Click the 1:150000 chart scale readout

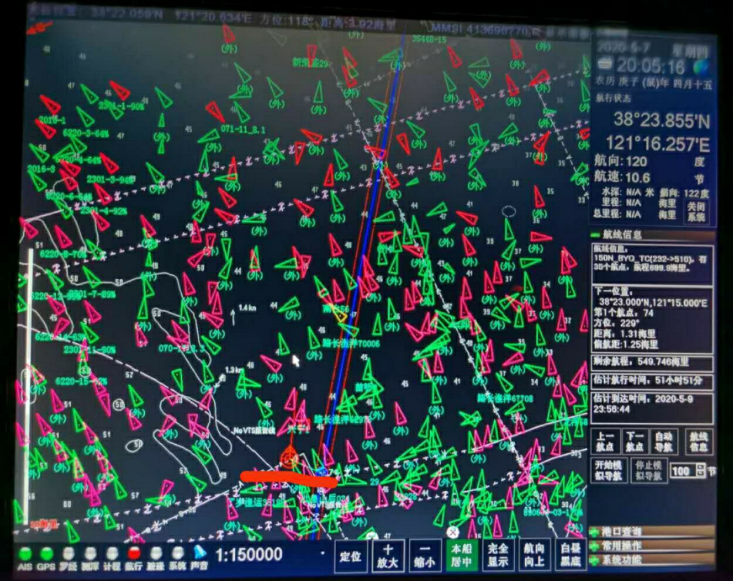pyautogui.click(x=249, y=555)
